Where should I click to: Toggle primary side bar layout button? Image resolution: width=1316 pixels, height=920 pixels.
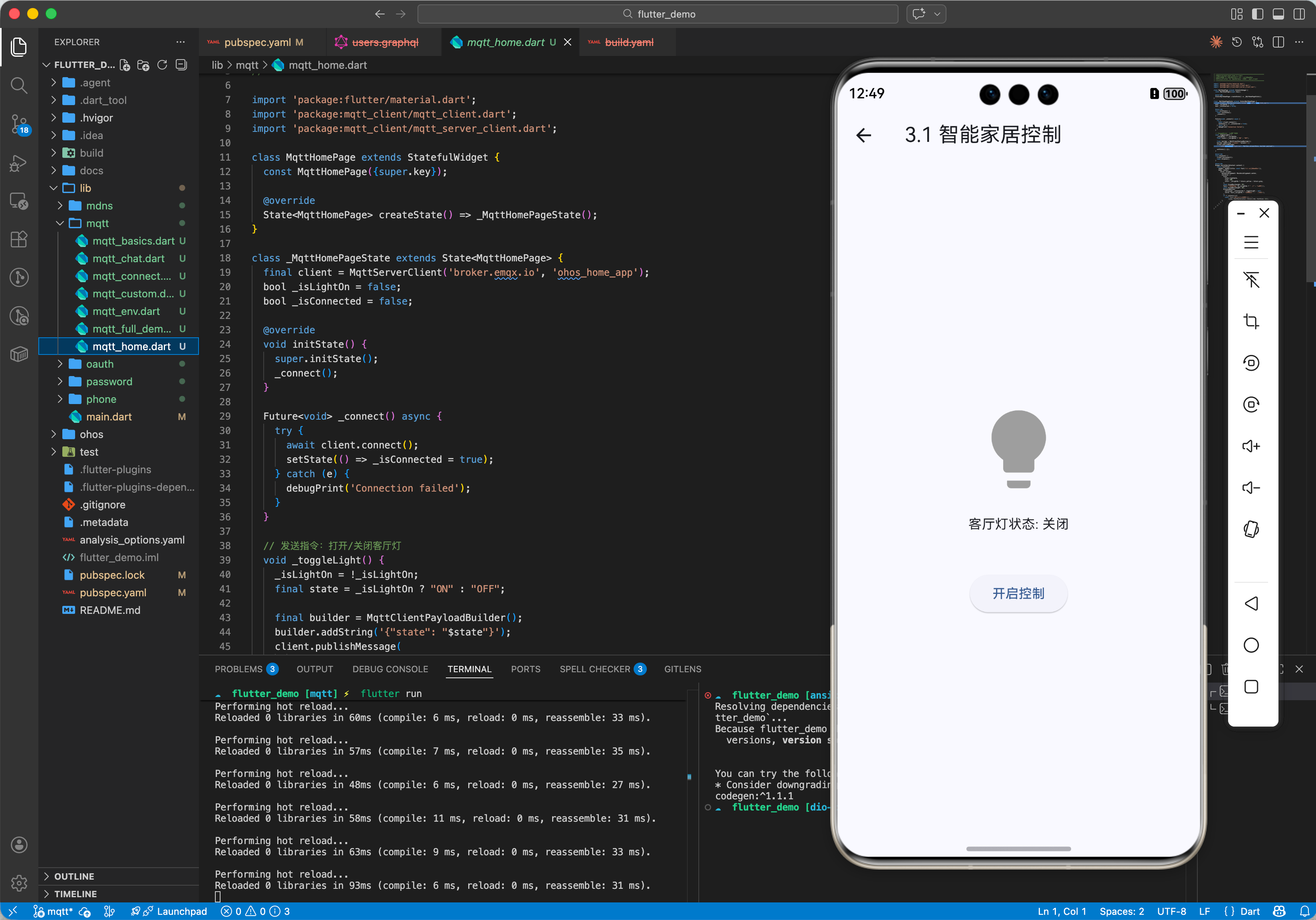click(1257, 14)
